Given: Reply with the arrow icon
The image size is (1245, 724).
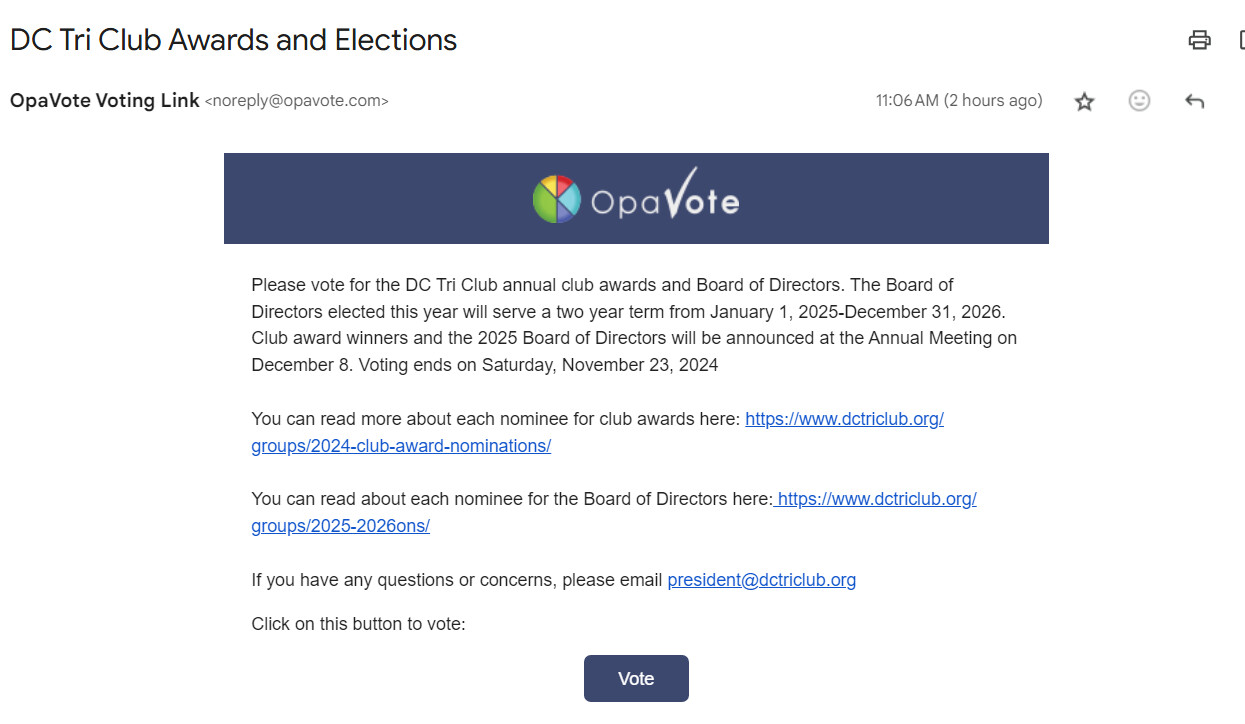Looking at the screenshot, I should 1194,101.
